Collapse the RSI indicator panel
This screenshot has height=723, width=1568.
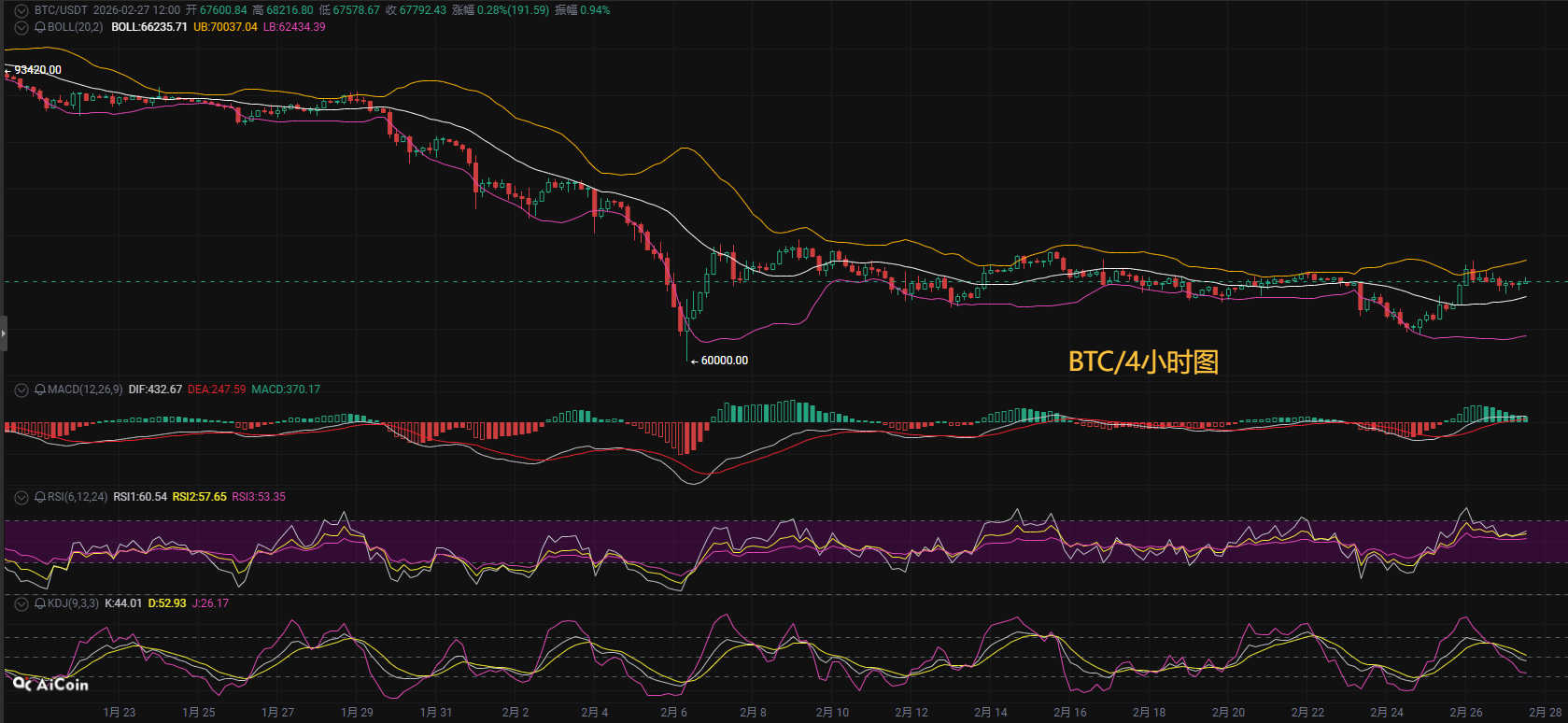21,497
